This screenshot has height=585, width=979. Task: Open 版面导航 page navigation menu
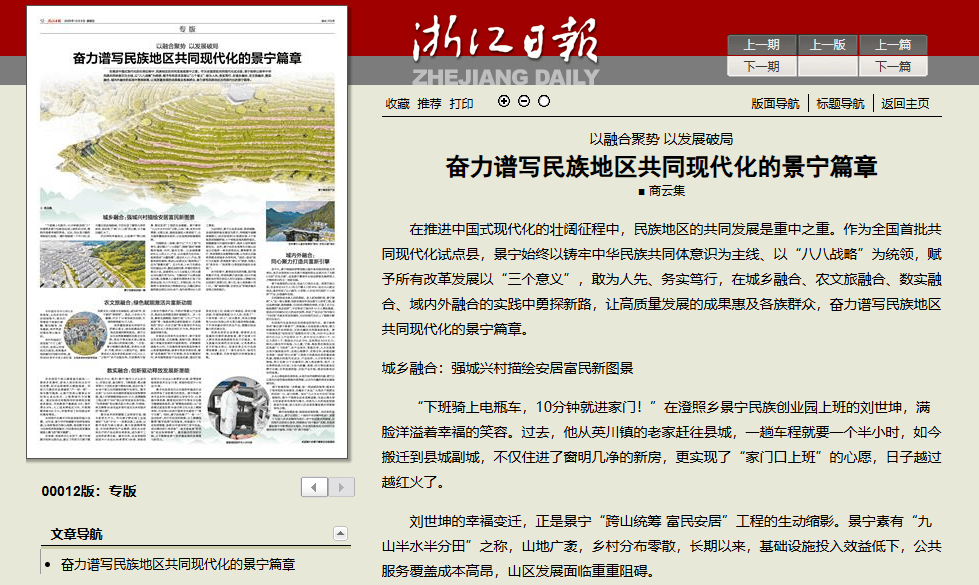[x=775, y=104]
